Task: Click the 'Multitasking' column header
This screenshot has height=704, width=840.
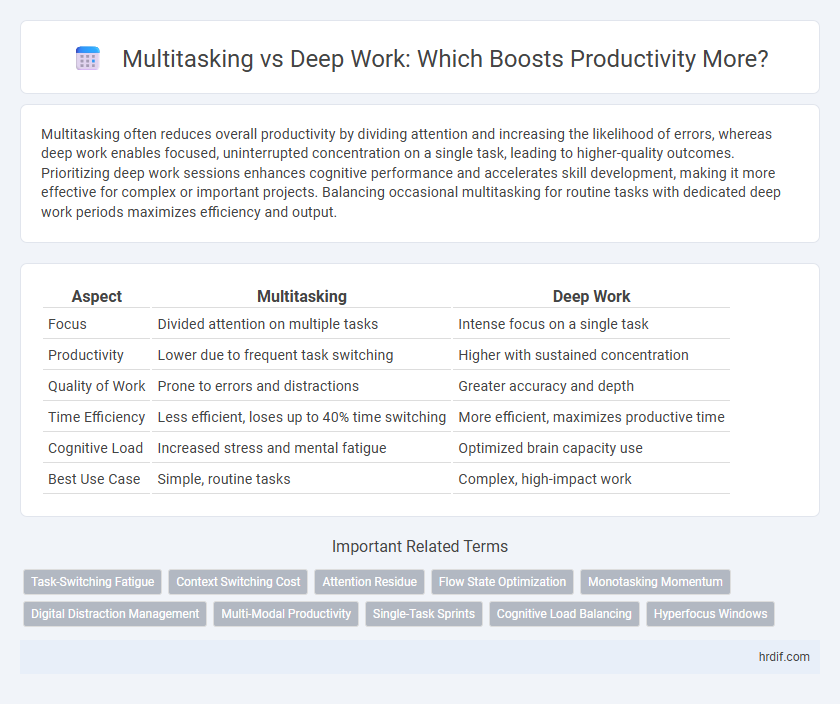Action: [302, 296]
